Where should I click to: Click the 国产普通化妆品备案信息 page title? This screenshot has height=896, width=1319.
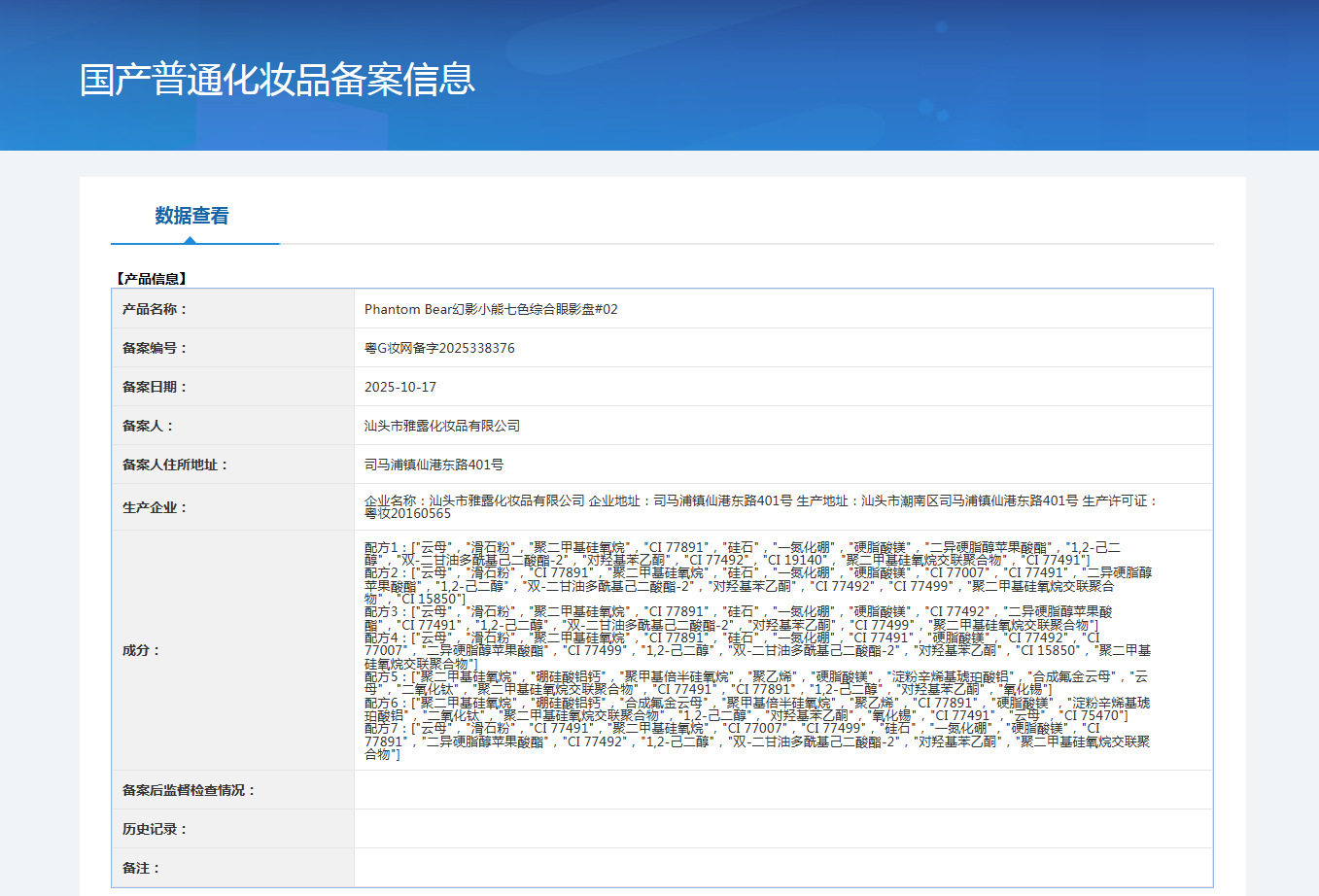pyautogui.click(x=277, y=80)
